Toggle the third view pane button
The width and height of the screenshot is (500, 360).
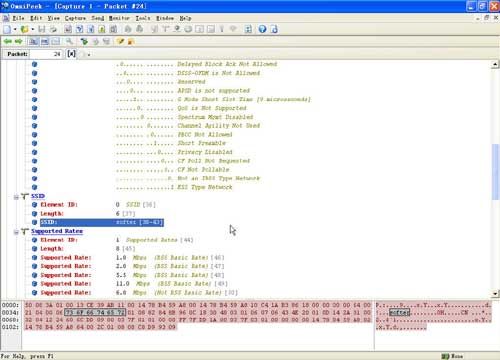pos(56,41)
